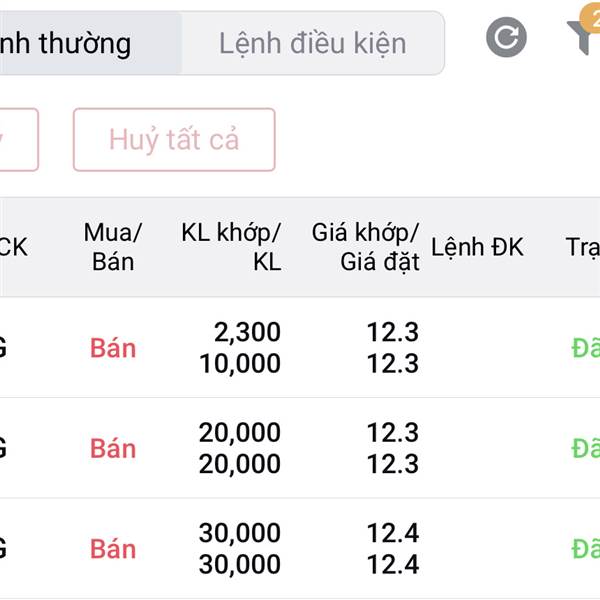The width and height of the screenshot is (600, 600).
Task: Click the Giá khớp/Giá đặt column header
Action: click(365, 247)
